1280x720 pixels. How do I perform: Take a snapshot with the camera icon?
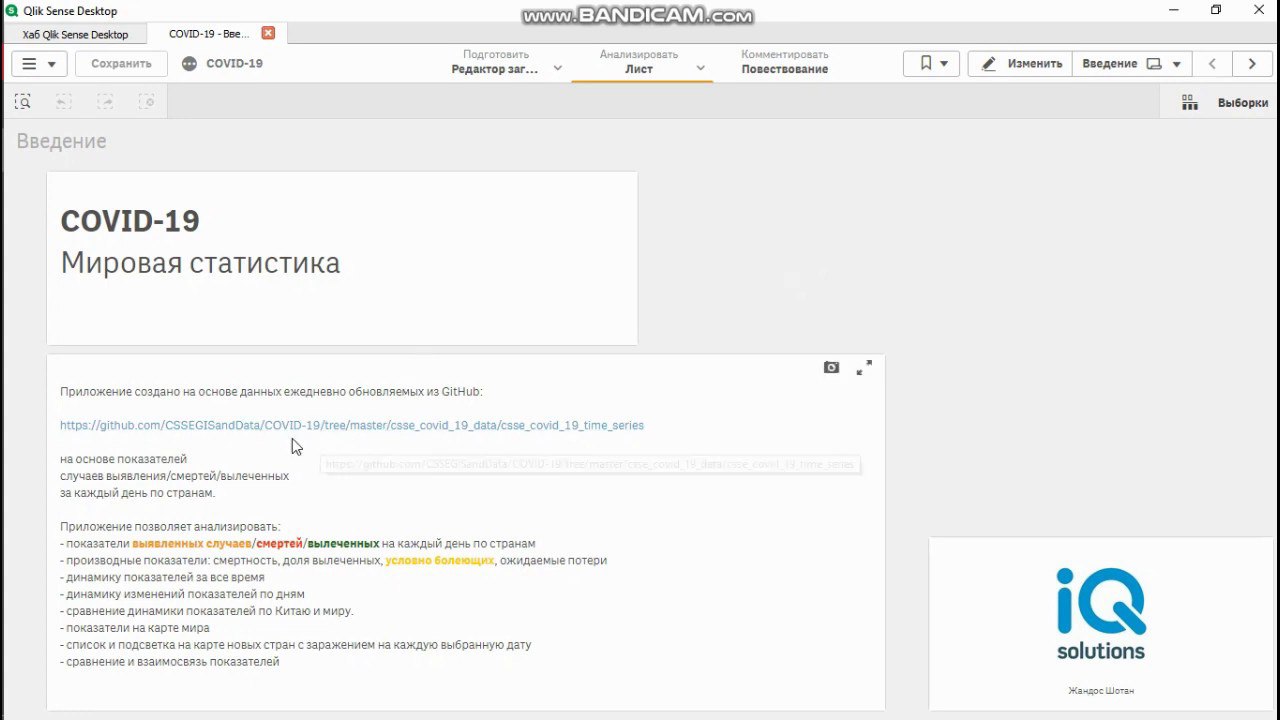click(x=831, y=368)
